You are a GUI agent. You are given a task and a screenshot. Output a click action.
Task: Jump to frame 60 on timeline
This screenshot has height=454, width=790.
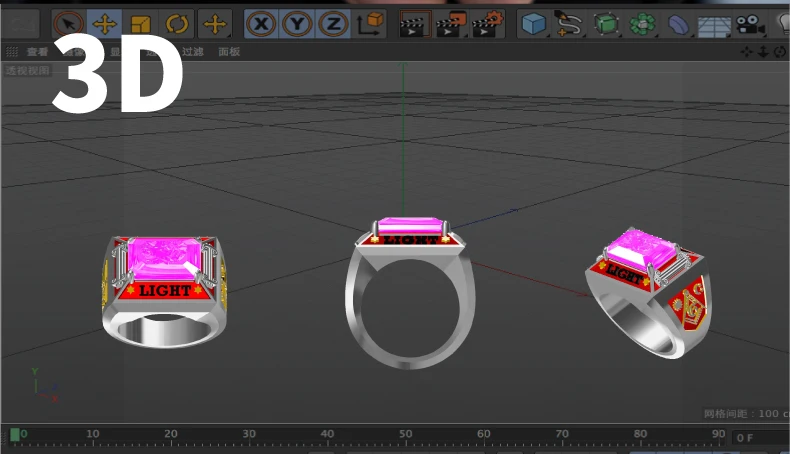[x=484, y=434]
